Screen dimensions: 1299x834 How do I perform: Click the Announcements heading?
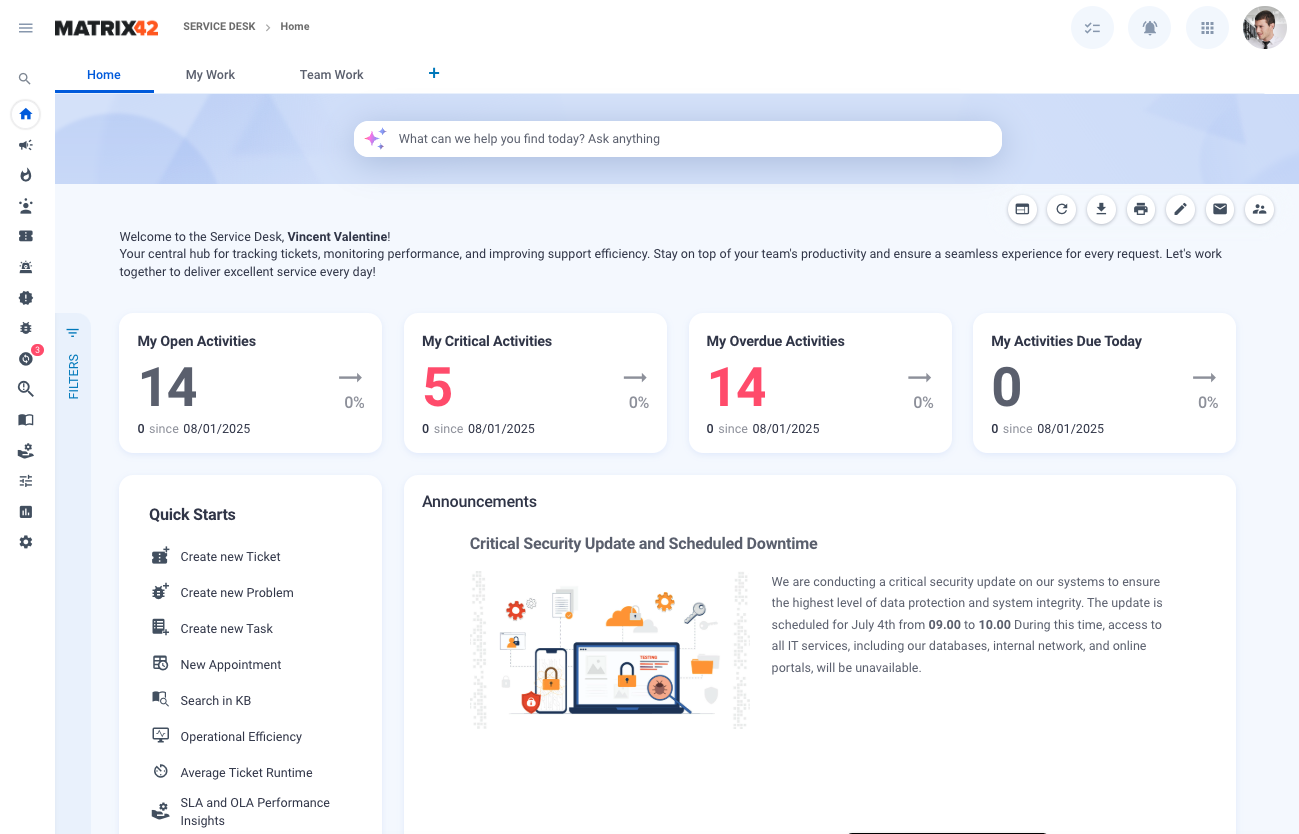pyautogui.click(x=479, y=502)
